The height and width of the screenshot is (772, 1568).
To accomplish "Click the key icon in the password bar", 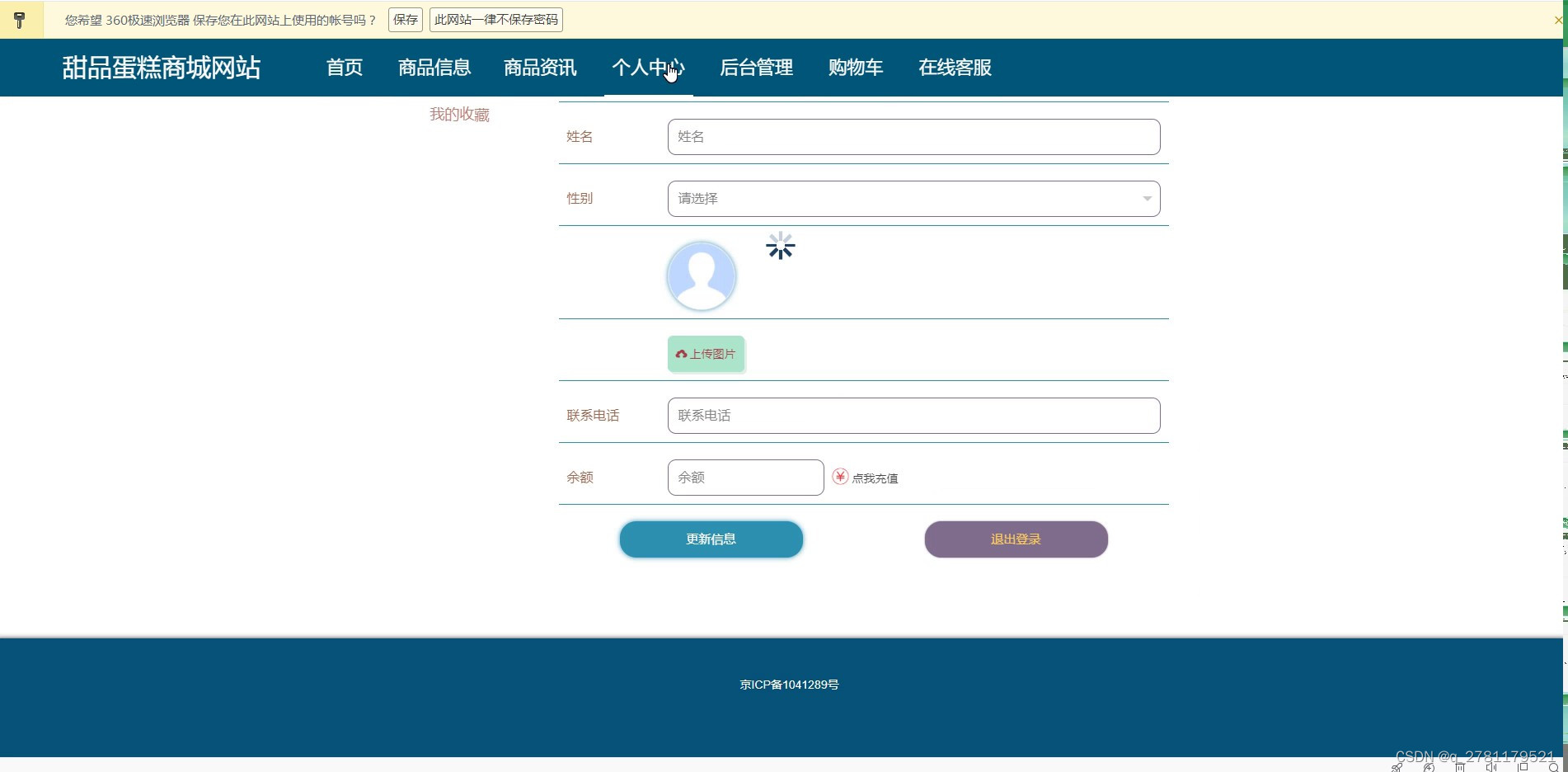I will click(20, 20).
